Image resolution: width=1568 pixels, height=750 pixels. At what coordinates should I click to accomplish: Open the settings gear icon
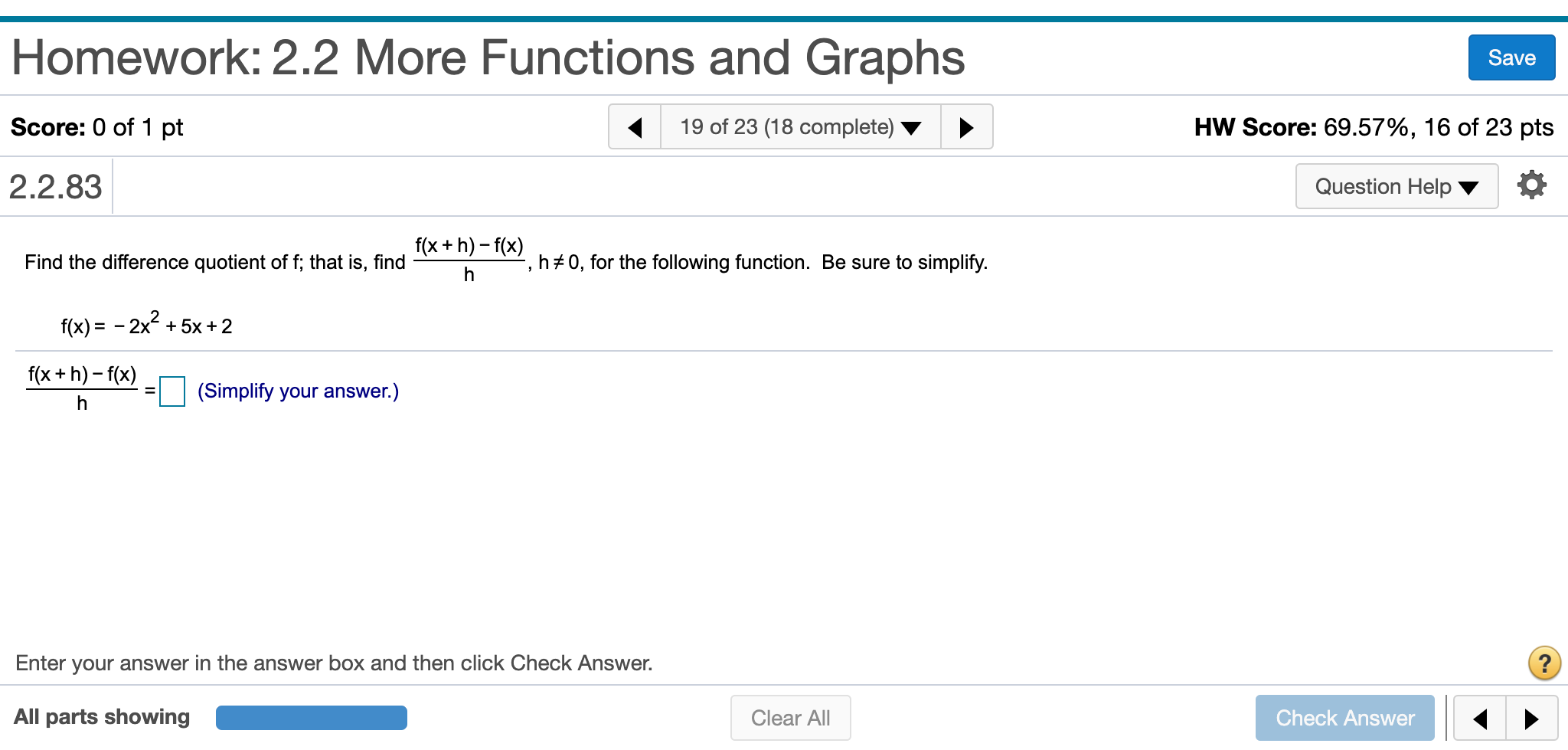[x=1531, y=184]
